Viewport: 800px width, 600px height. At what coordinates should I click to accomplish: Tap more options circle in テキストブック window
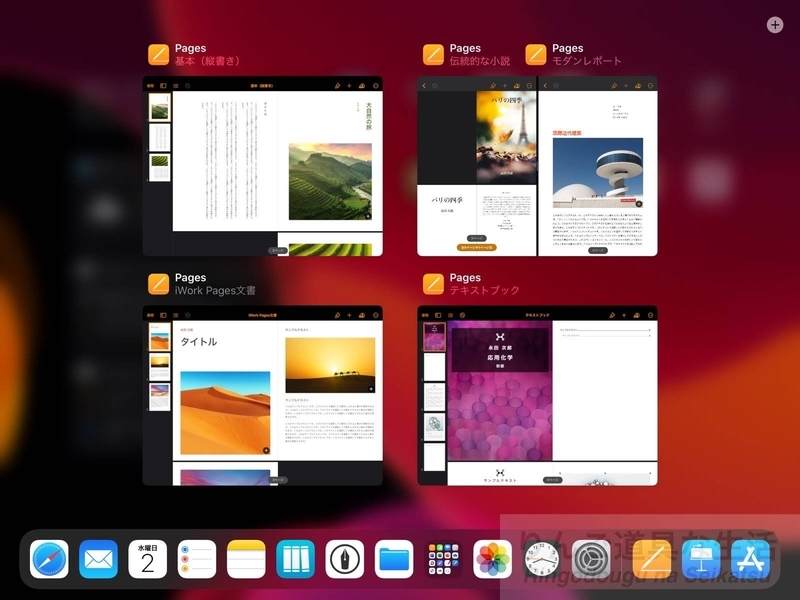point(651,315)
